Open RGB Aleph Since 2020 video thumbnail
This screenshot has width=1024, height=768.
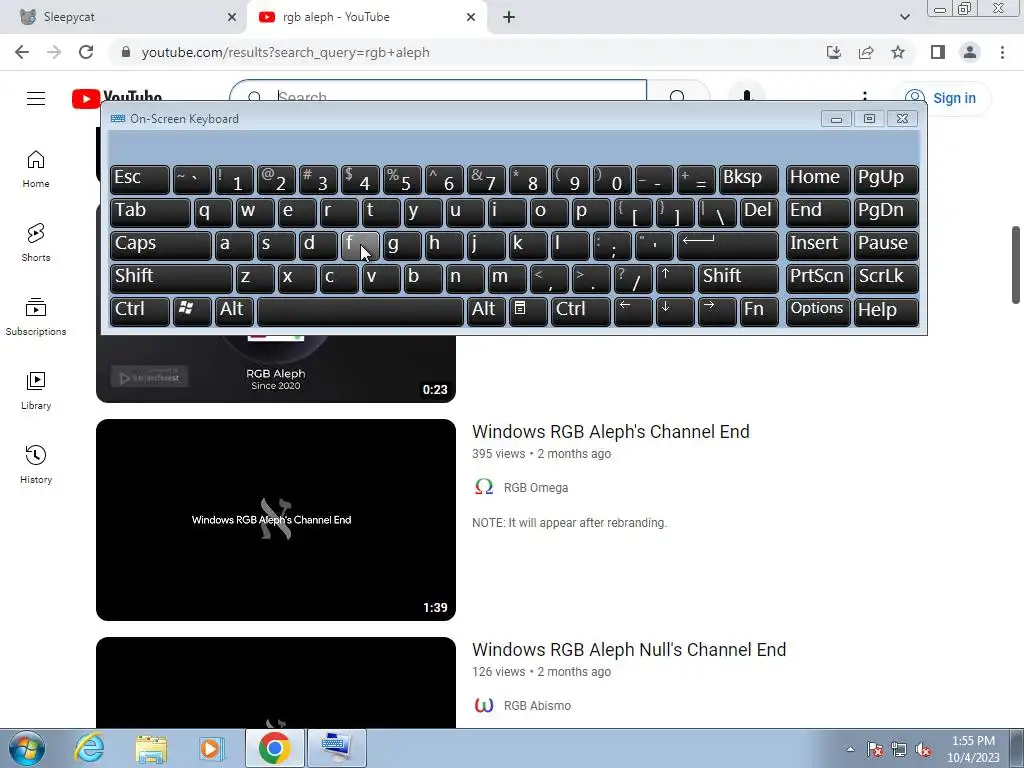[x=276, y=368]
